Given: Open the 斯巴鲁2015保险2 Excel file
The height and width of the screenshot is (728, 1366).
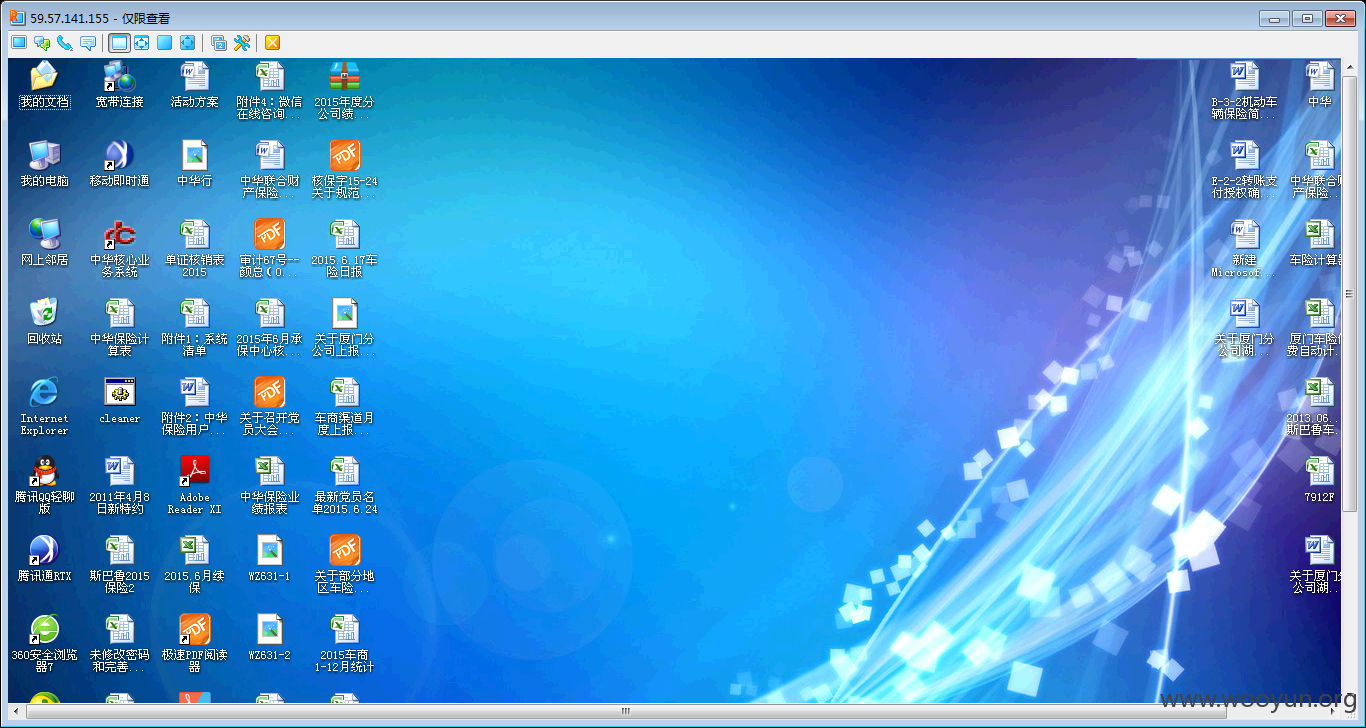Looking at the screenshot, I should click(119, 564).
